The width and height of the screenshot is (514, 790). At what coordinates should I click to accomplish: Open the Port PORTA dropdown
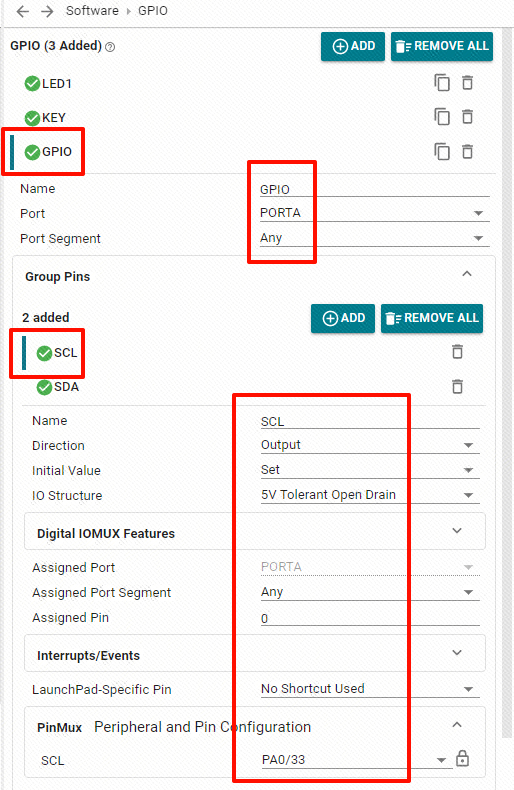pyautogui.click(x=374, y=213)
